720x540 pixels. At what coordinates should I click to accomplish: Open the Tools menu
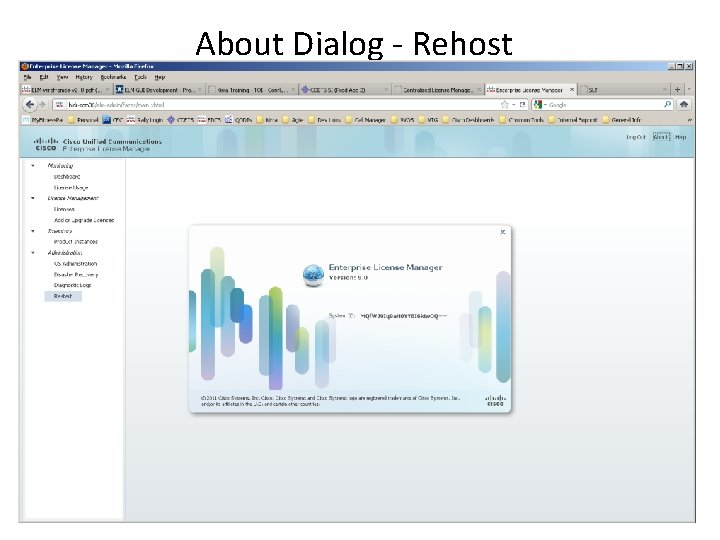click(141, 77)
